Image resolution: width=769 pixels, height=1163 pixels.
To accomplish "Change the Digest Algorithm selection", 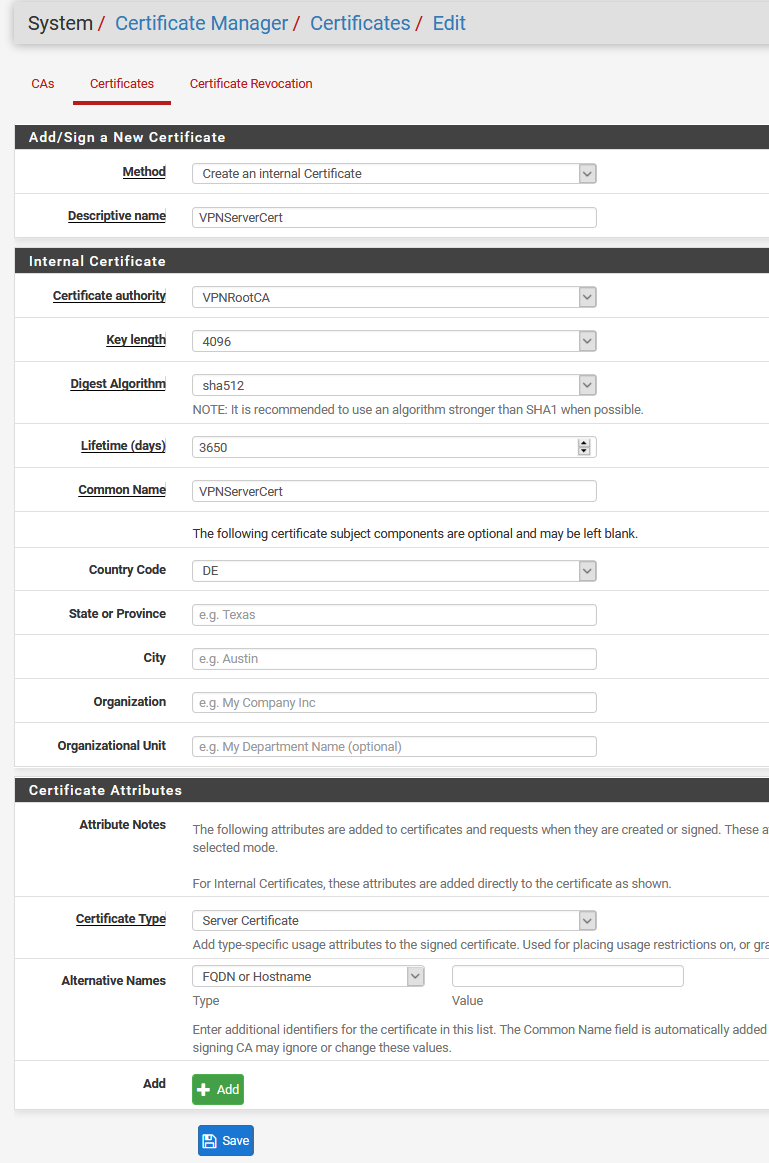I will tap(394, 385).
